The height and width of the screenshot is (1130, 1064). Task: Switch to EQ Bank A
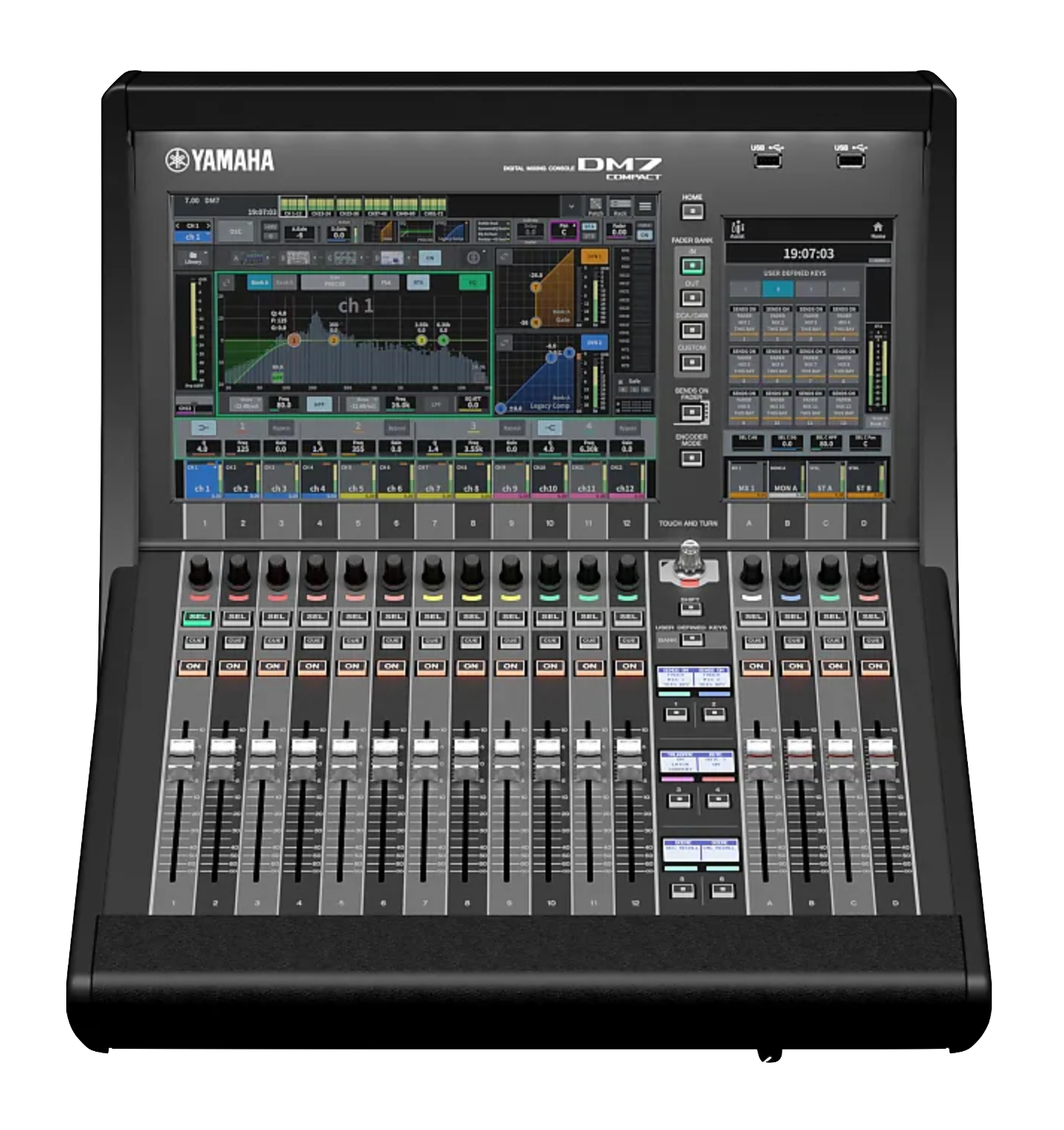point(259,282)
